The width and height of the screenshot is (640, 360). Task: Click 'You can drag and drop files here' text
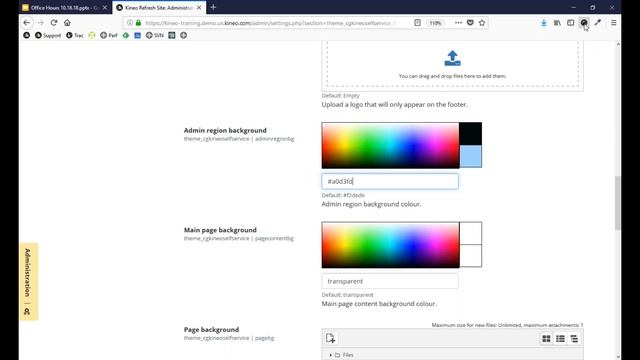pyautogui.click(x=452, y=76)
